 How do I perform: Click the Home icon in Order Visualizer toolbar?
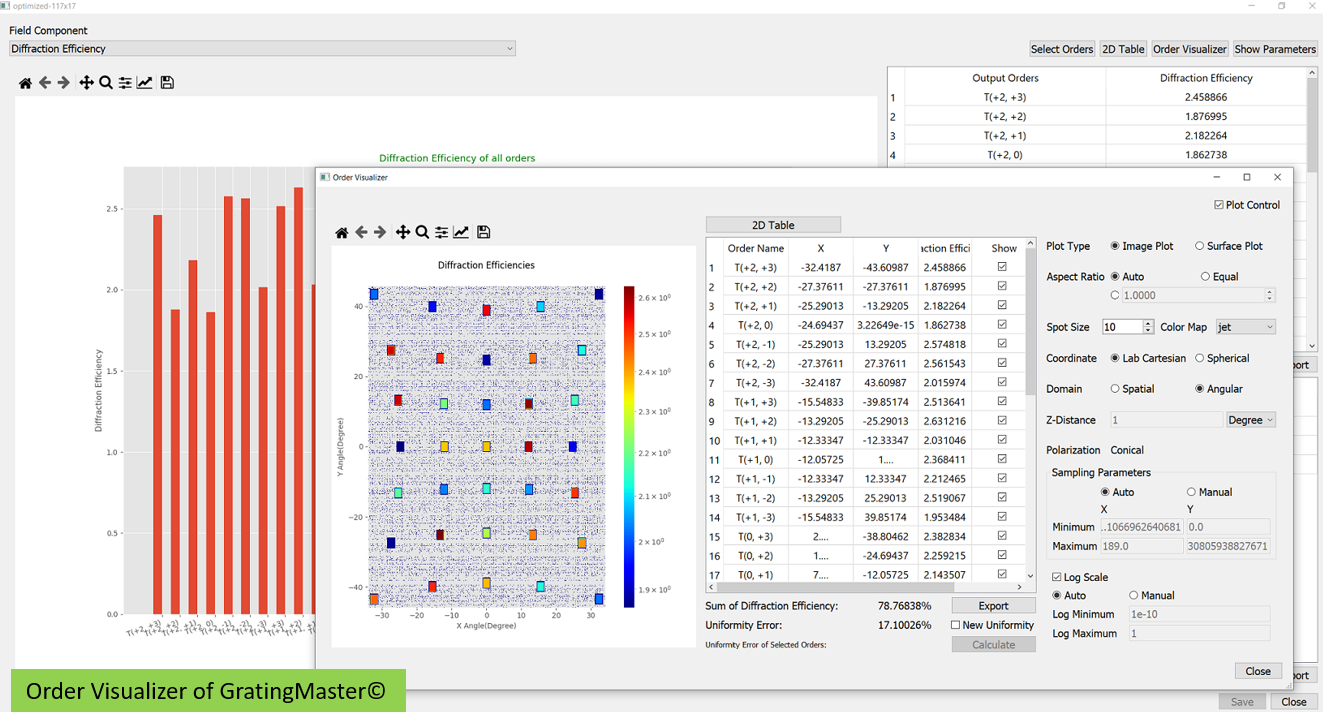[342, 233]
